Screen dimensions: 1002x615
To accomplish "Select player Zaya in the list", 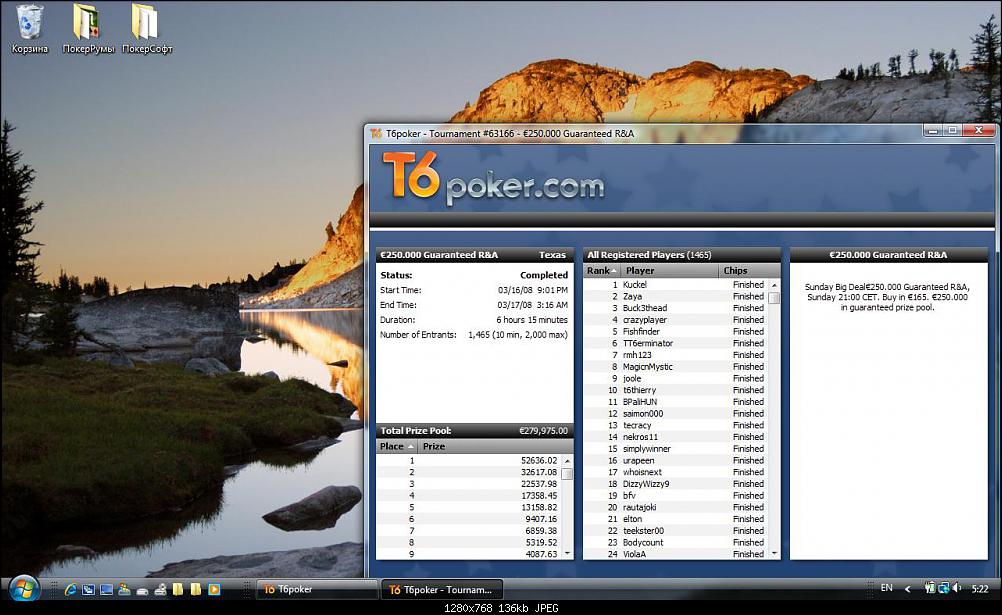I will pyautogui.click(x=676, y=296).
